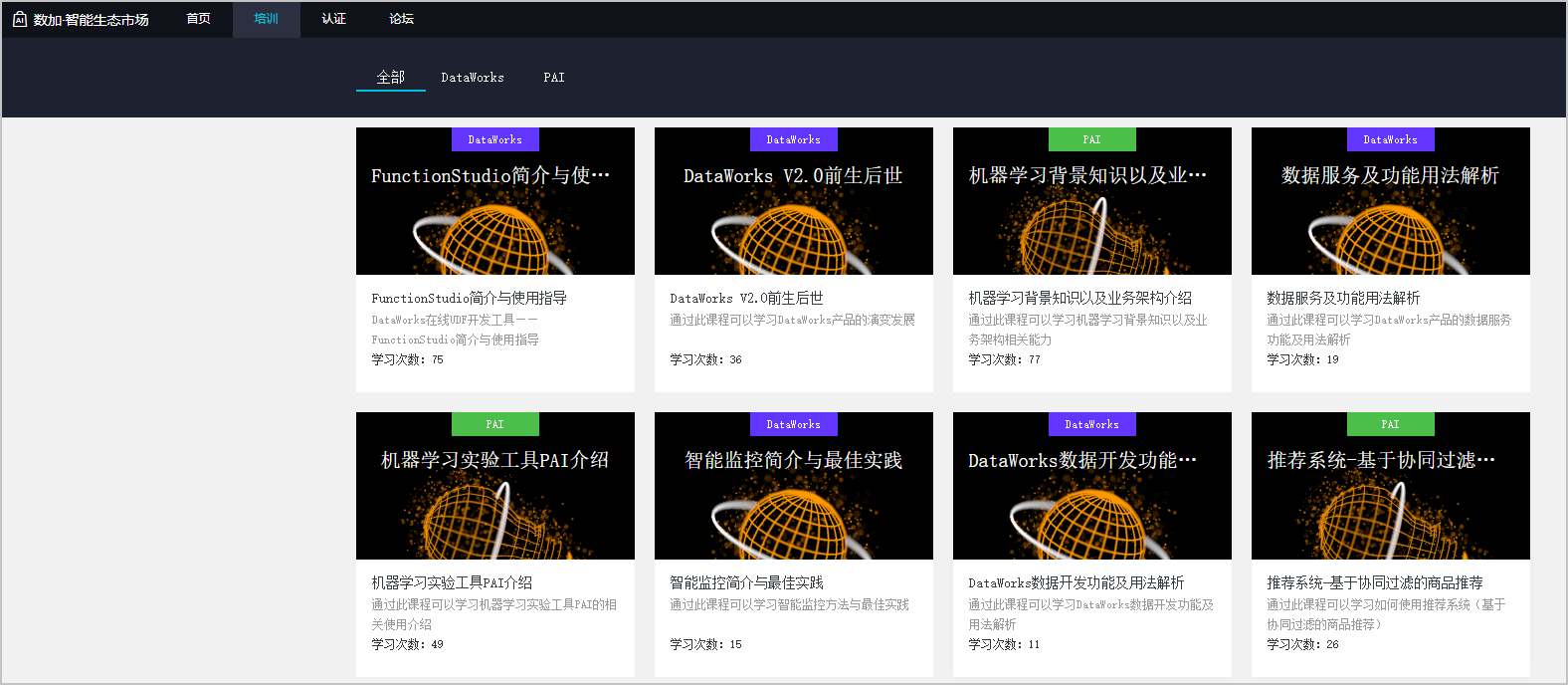Click DataWorks tag on FunctionStudio course card
The image size is (1568, 685).
[x=495, y=139]
